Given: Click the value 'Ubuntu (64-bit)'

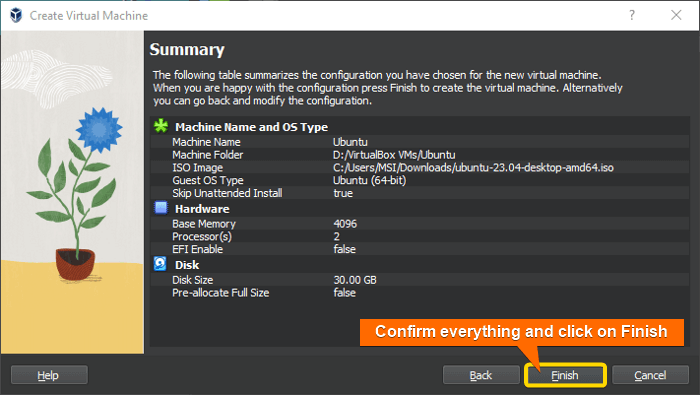Looking at the screenshot, I should pyautogui.click(x=370, y=180).
